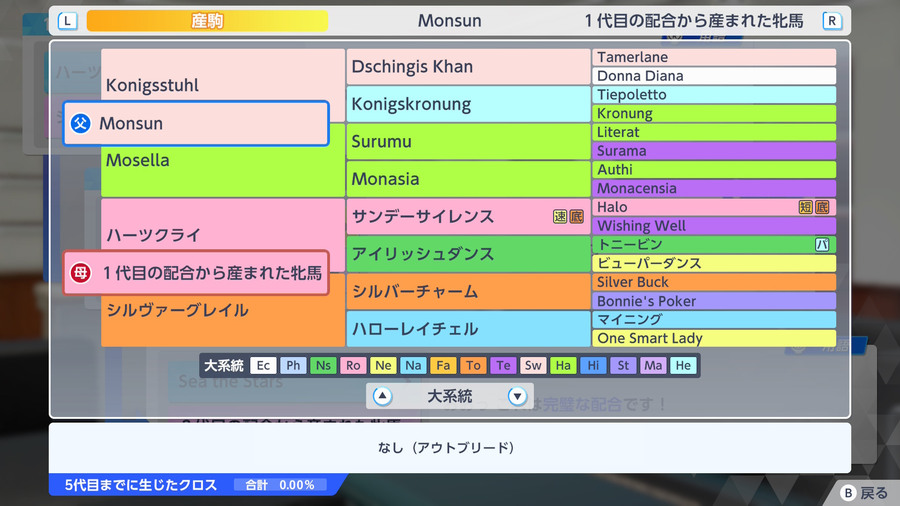This screenshot has width=900, height=506.
Task: Select Wishing Well ancestor row
Action: click(714, 226)
